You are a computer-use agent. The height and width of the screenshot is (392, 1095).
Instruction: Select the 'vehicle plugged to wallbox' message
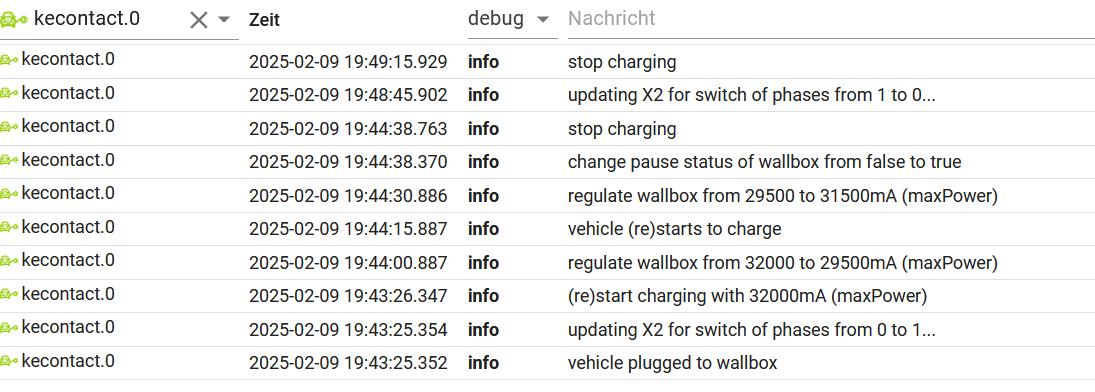click(672, 363)
